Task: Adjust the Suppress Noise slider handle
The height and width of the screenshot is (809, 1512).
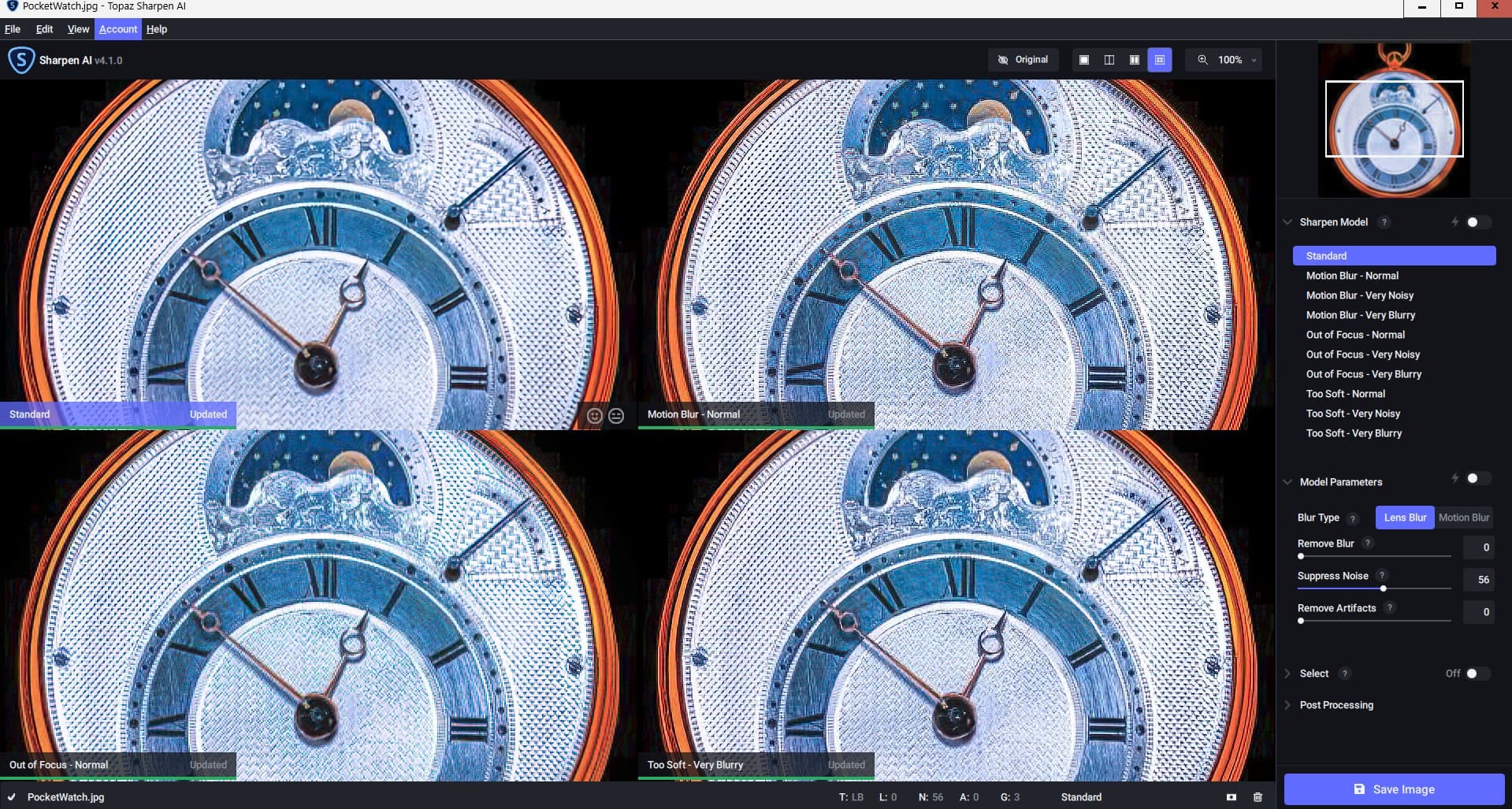Action: coord(1384,588)
